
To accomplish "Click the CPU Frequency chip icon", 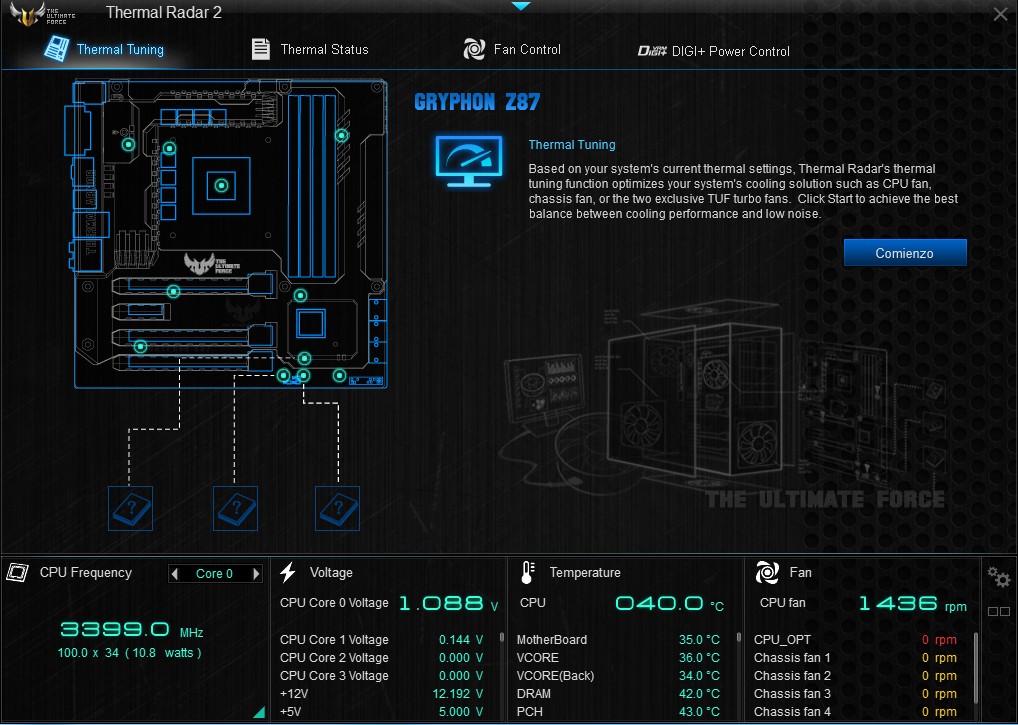I will click(18, 572).
